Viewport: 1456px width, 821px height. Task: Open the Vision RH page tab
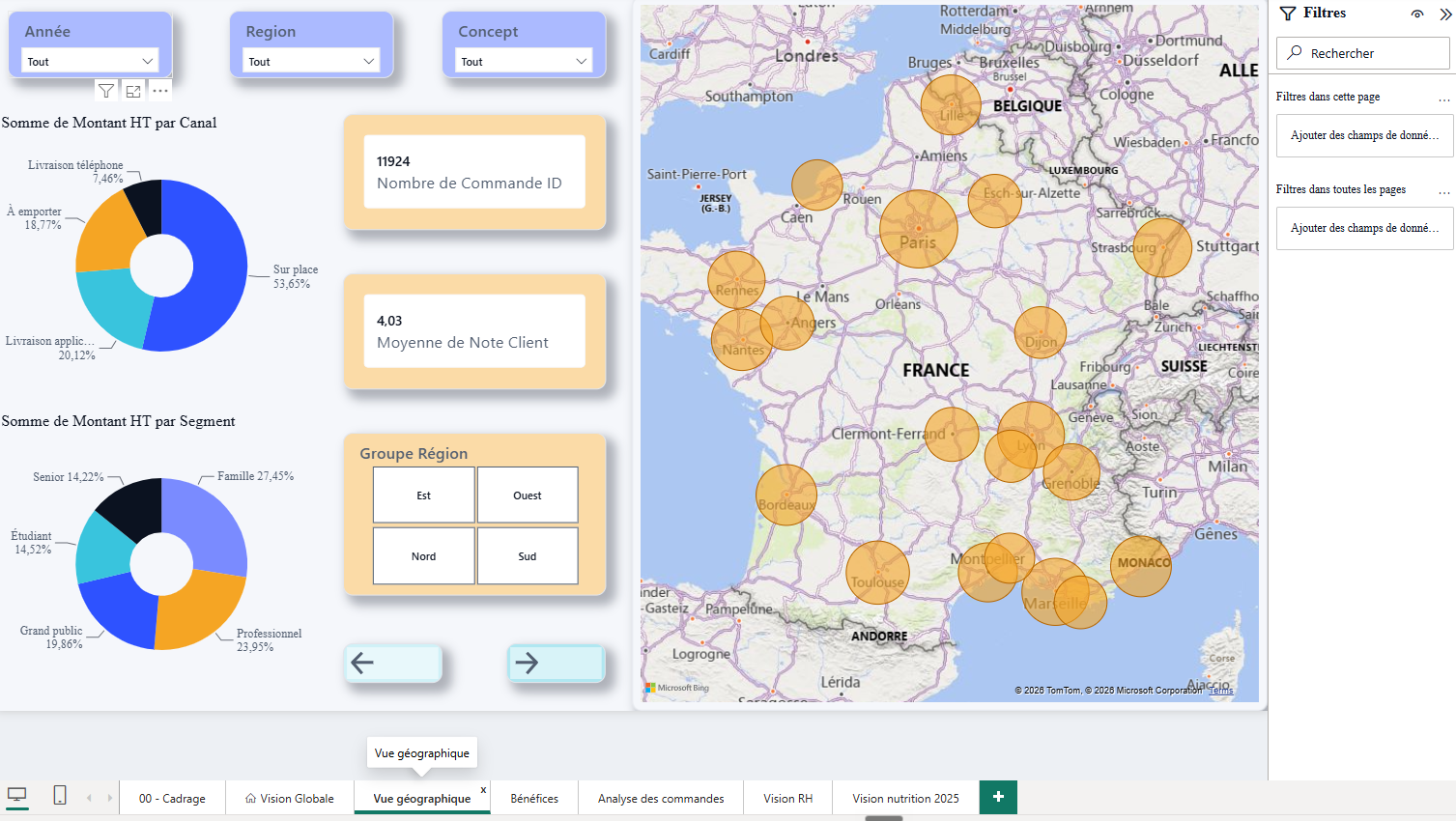click(787, 798)
